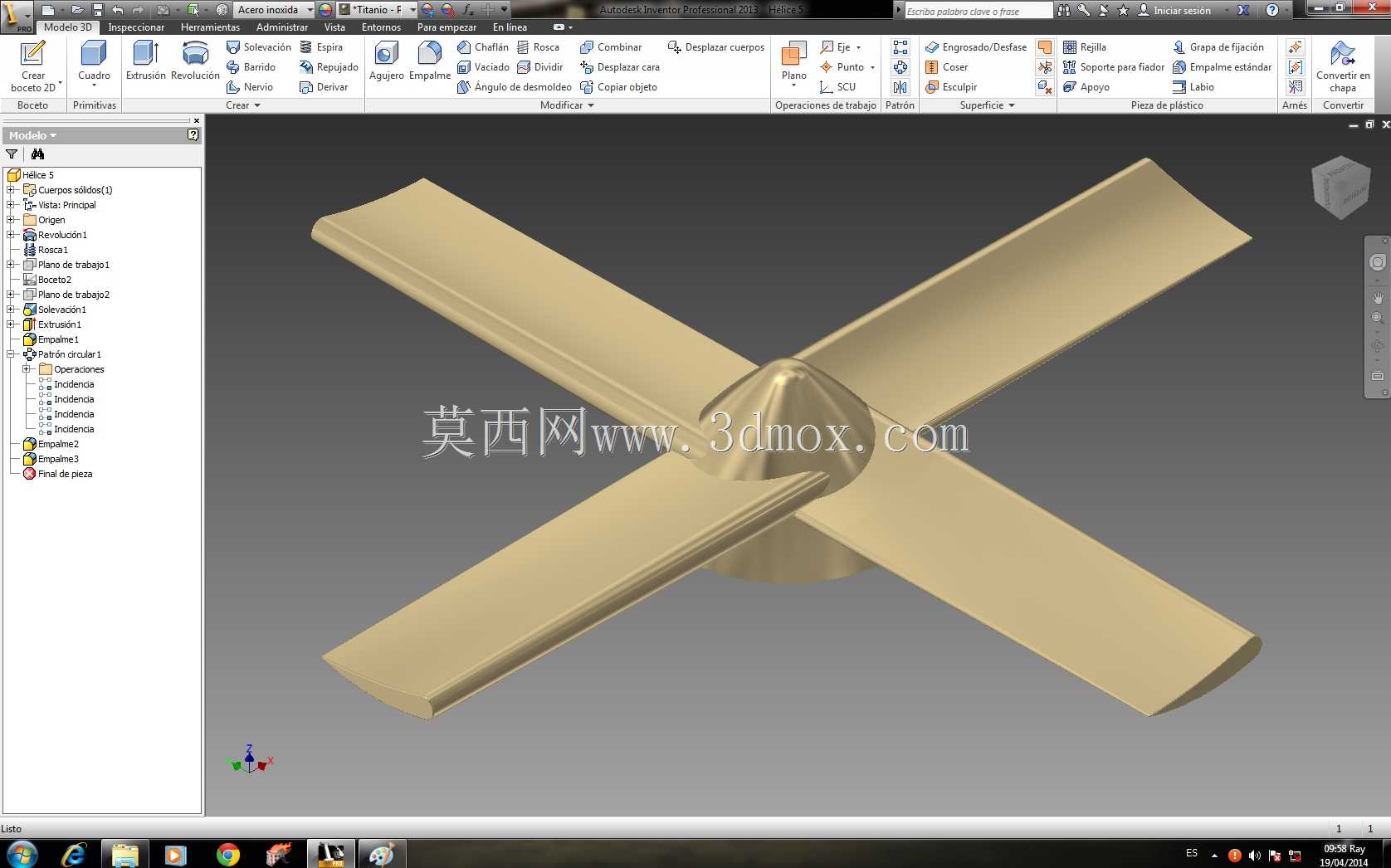Screen dimensions: 1391x868
Task: Click the navigation bar pan hand tool
Action: coord(1378,297)
